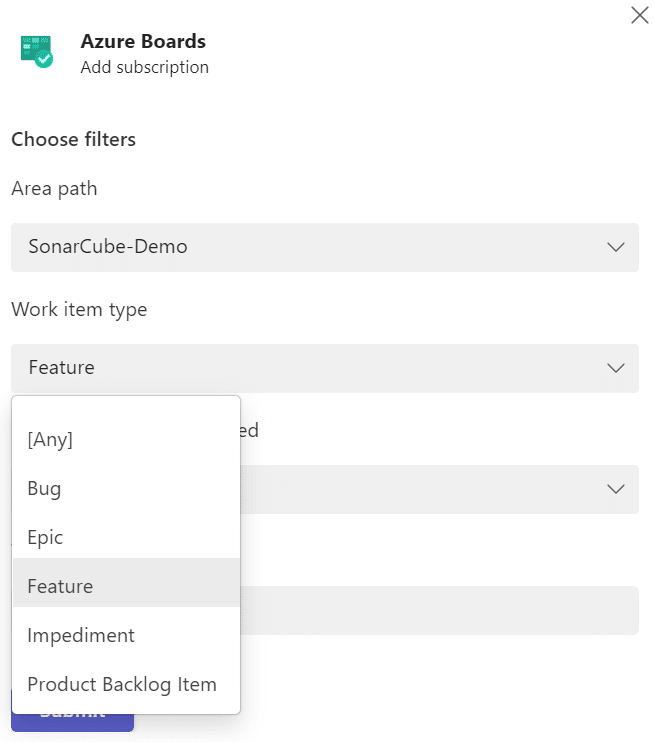Choose Impediment from the options
The width and height of the screenshot is (654, 742).
click(126, 635)
